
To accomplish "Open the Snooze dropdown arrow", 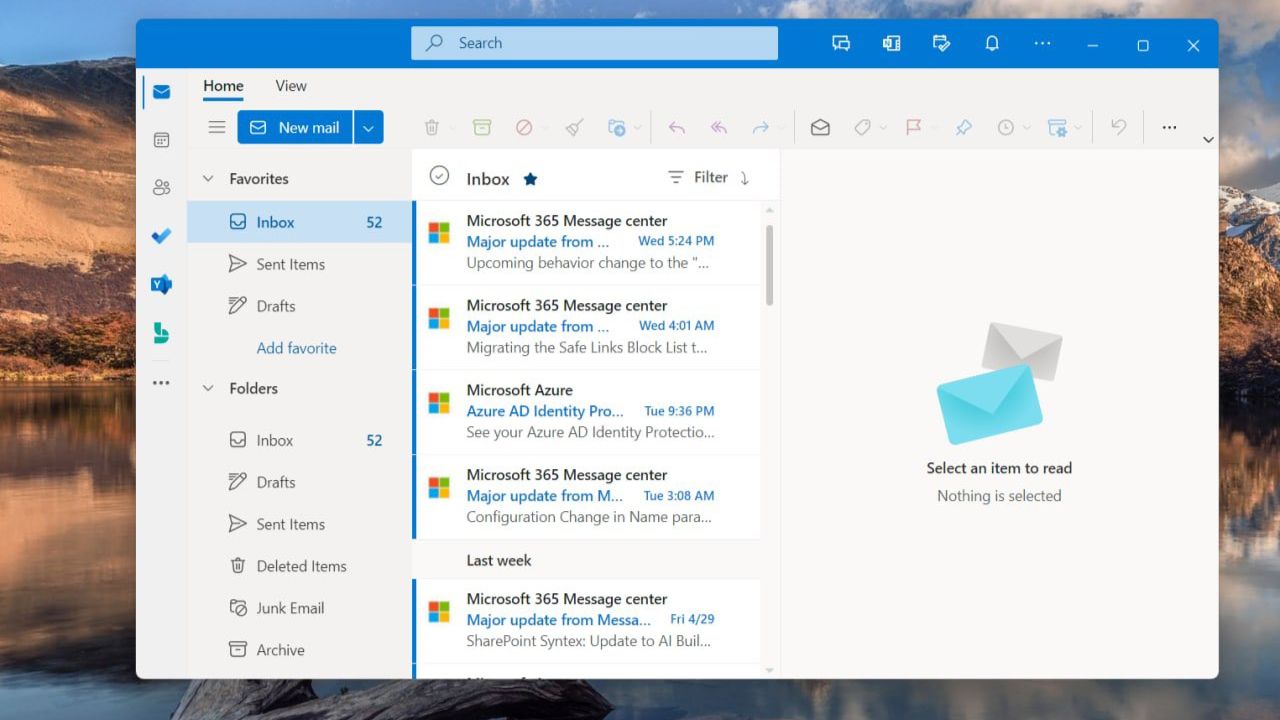I will point(1027,128).
